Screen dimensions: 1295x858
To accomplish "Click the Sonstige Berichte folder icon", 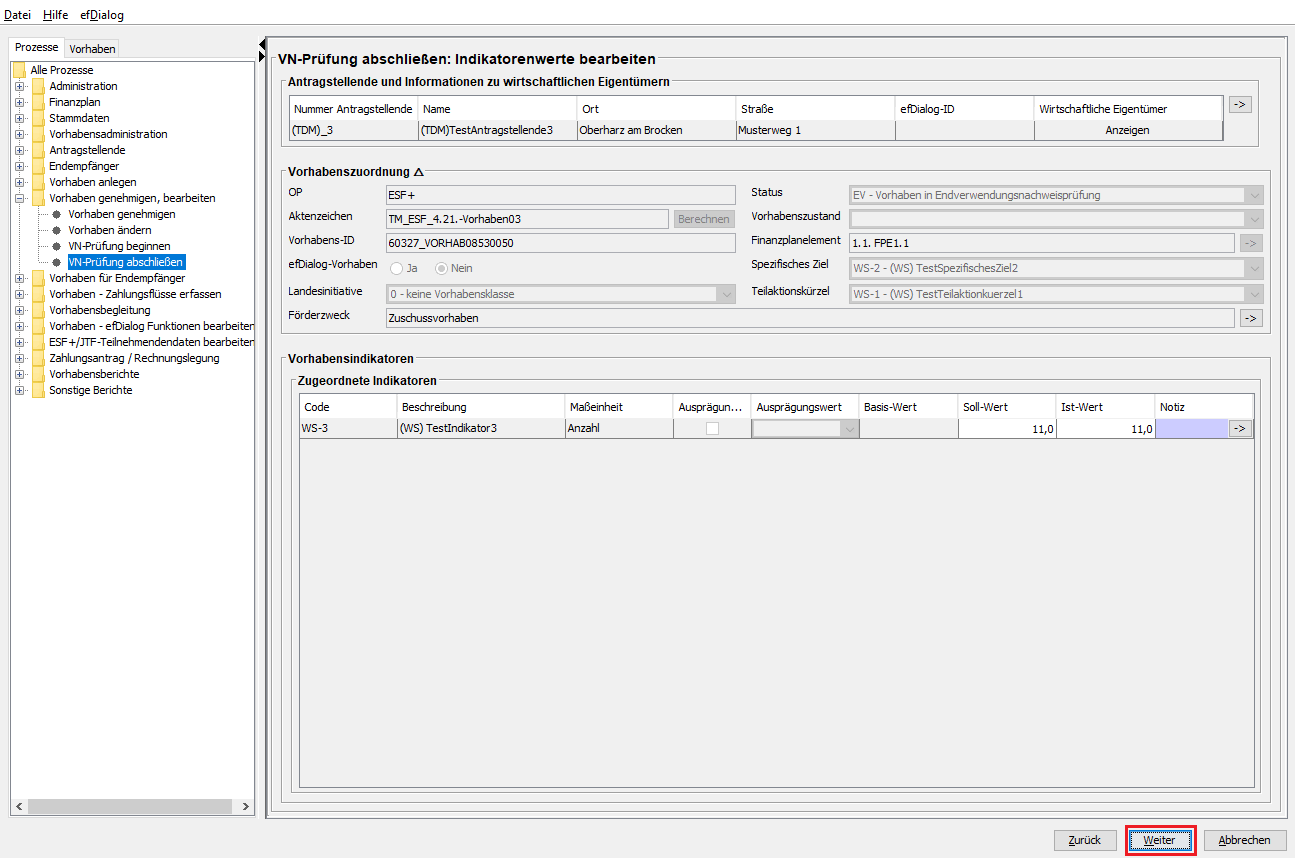I will pos(39,390).
